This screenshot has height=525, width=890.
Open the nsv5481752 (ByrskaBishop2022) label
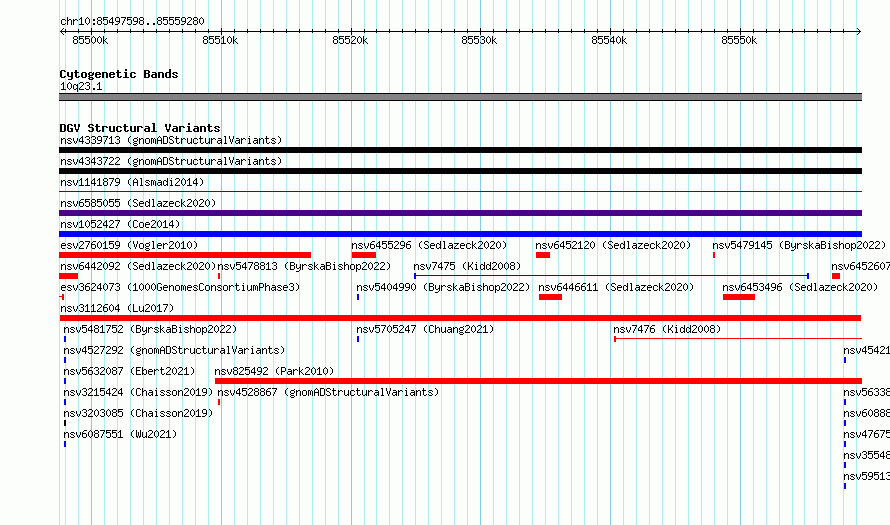click(x=150, y=329)
